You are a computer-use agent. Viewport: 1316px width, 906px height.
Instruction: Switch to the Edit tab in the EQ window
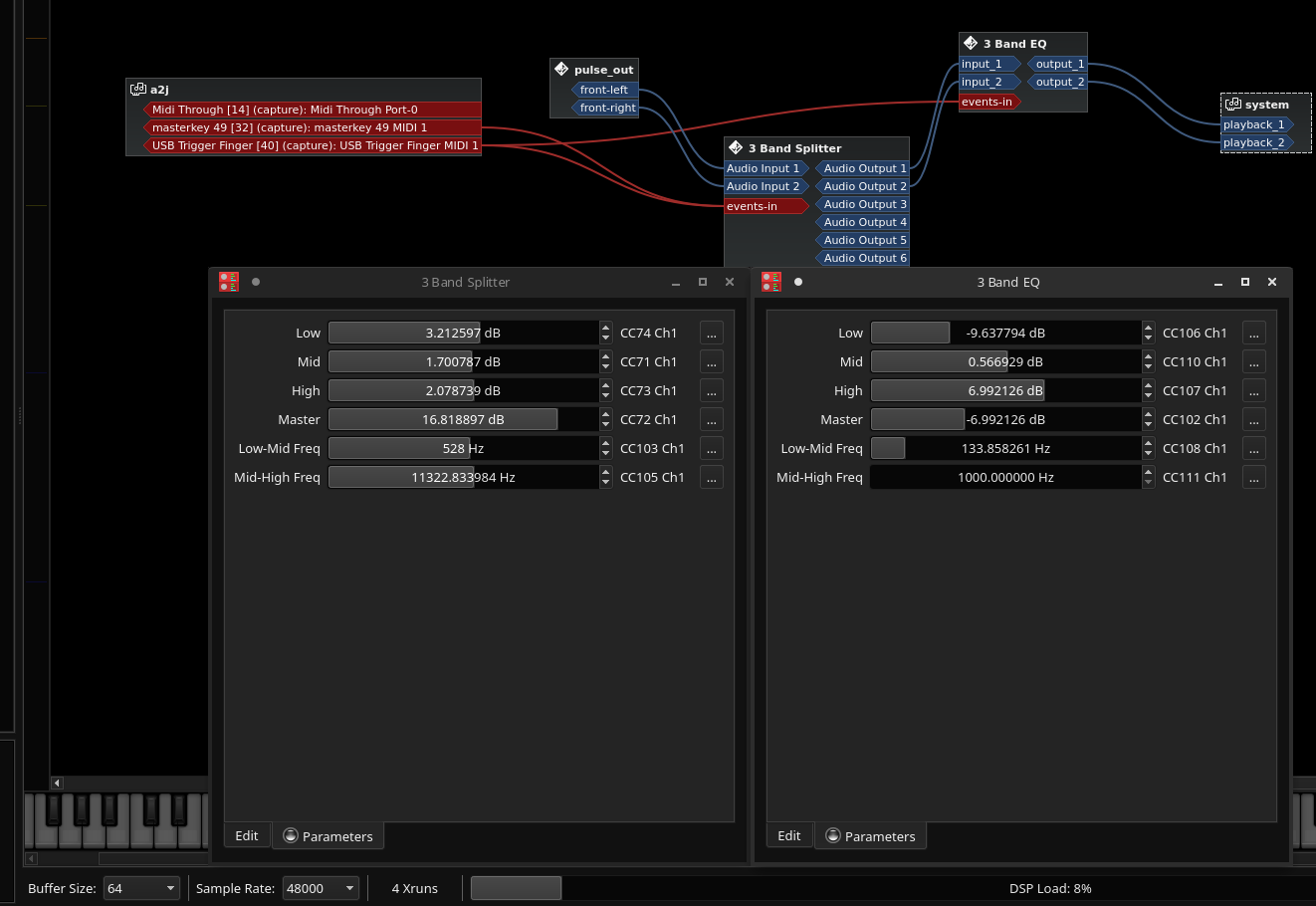pos(789,835)
